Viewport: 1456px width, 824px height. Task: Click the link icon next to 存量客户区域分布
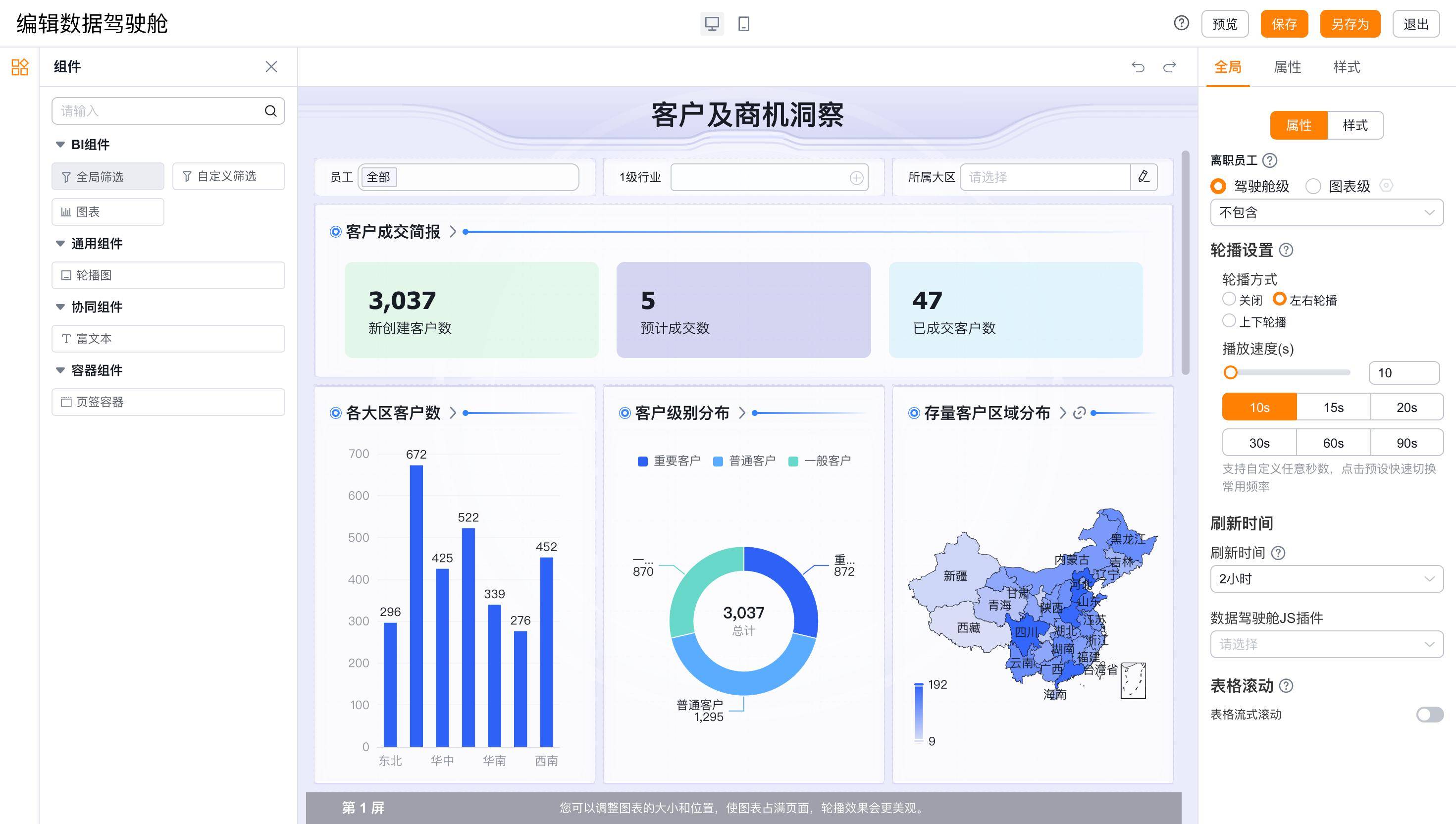click(1079, 413)
